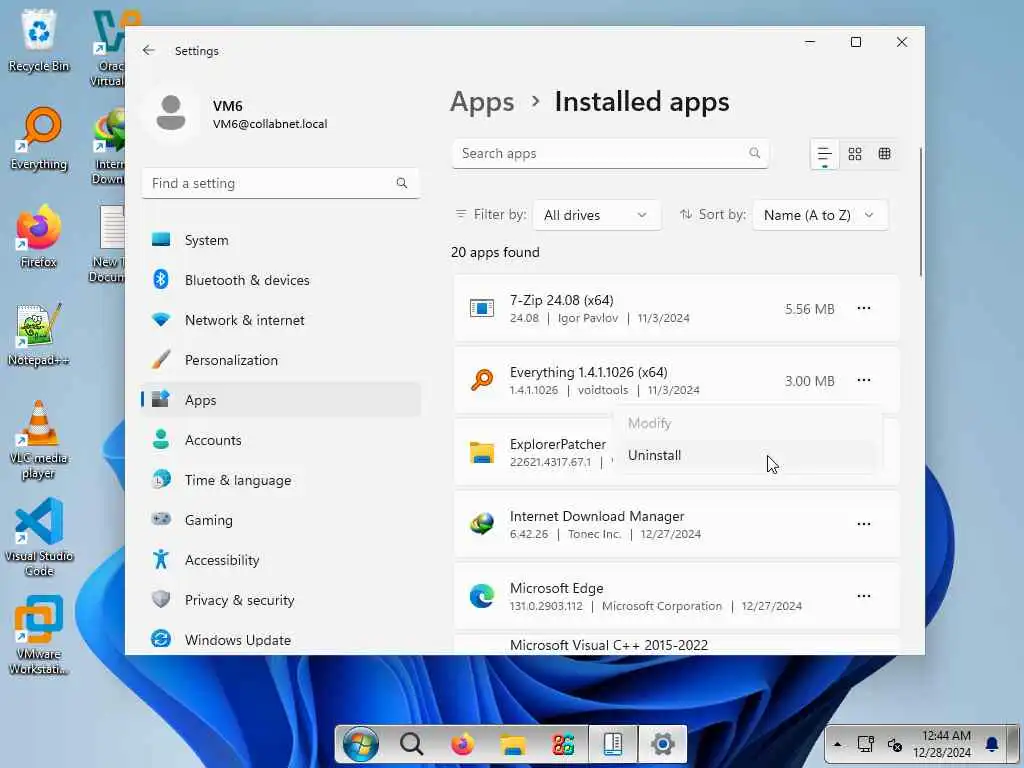Switch to grid view layout icon
The image size is (1024, 768).
pos(855,154)
